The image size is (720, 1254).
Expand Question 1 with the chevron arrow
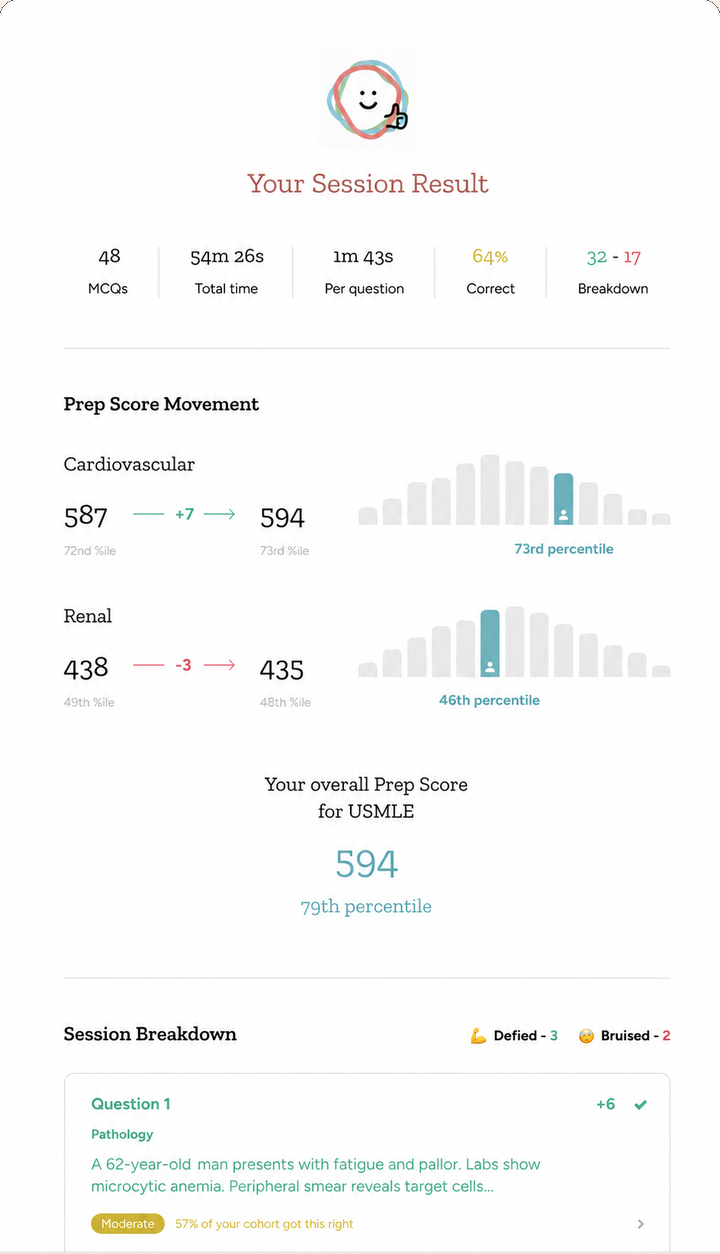641,1224
